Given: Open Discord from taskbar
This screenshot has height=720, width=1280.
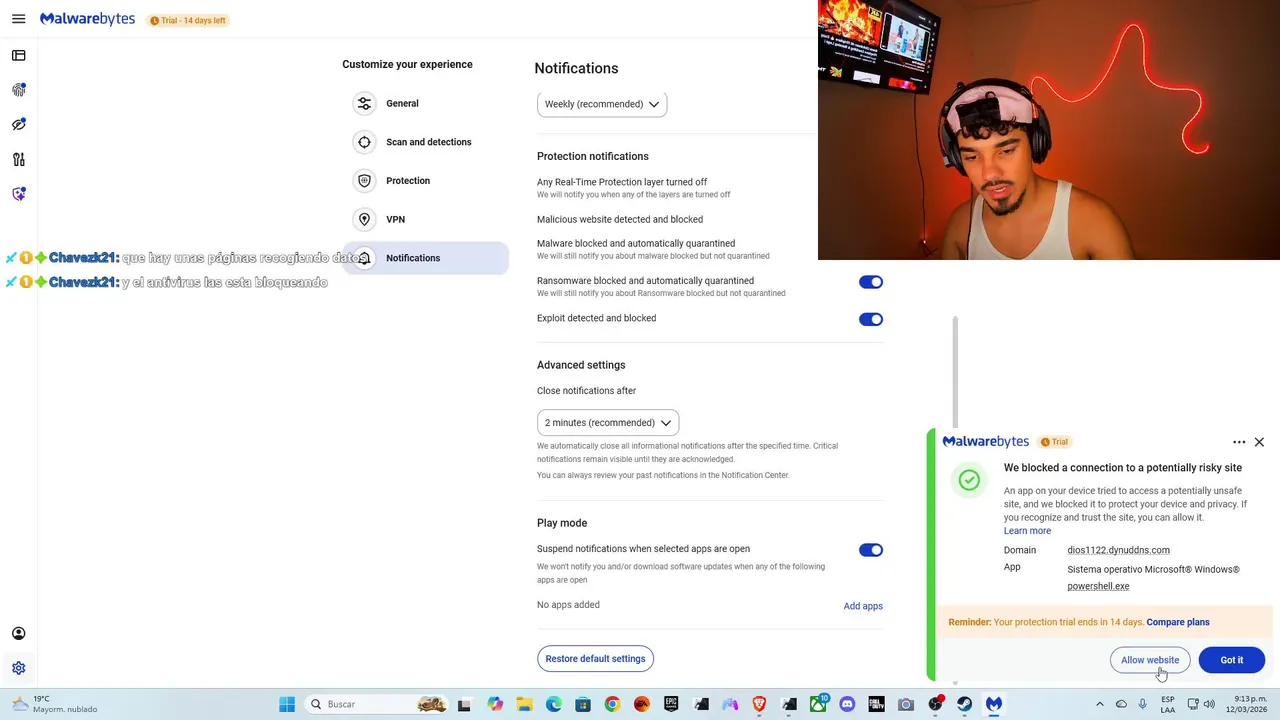Looking at the screenshot, I should click(847, 704).
